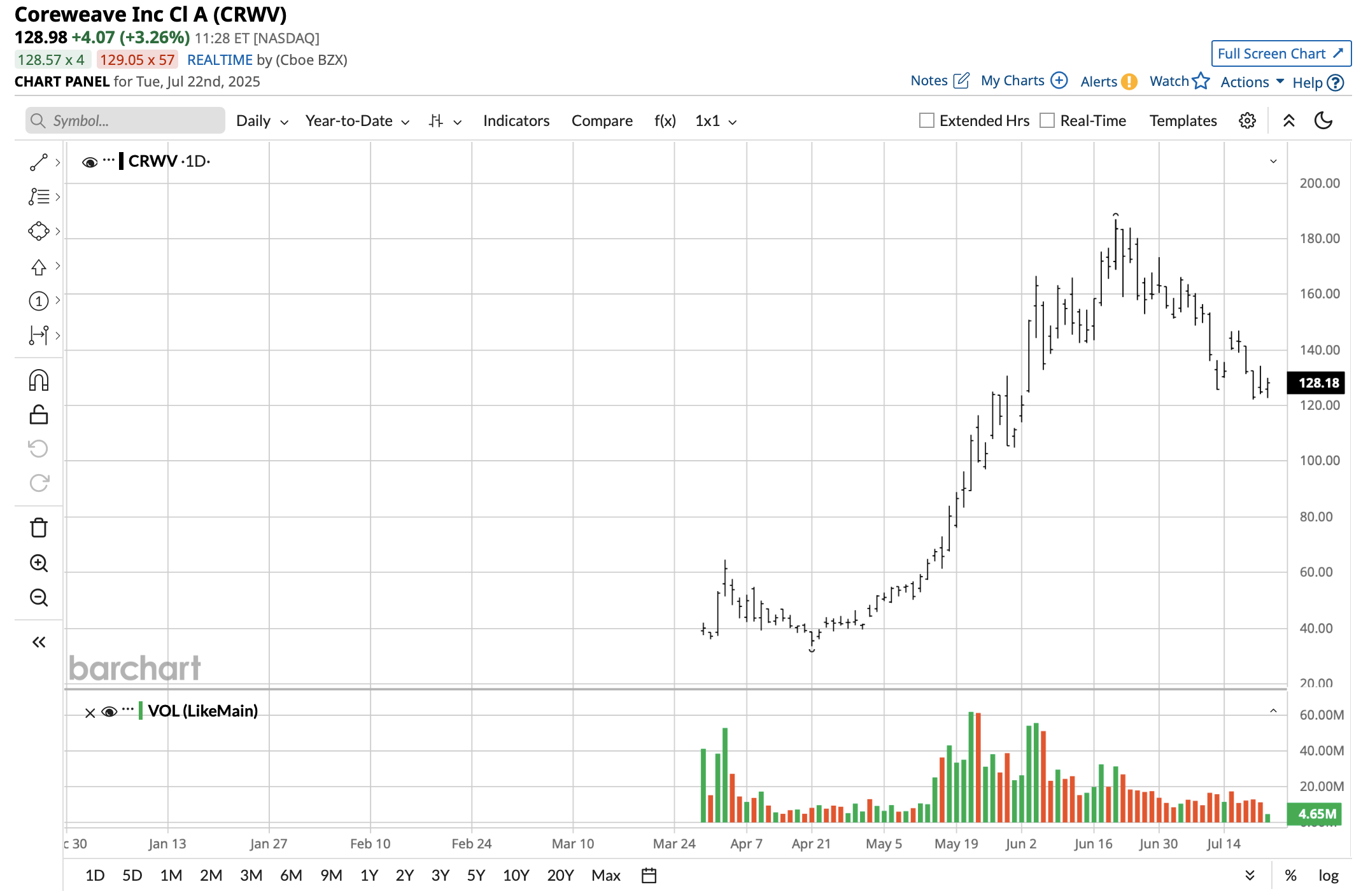Pick the arrow marker tool
The height and width of the screenshot is (896, 1361).
point(39,266)
